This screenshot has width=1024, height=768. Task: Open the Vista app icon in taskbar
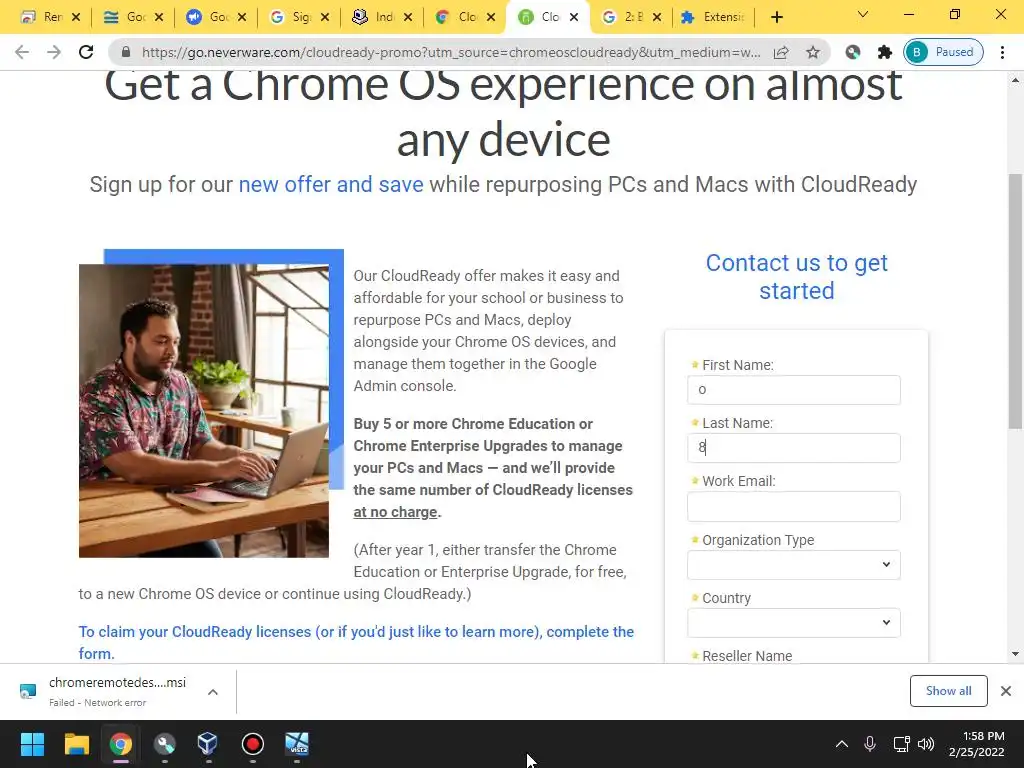coord(296,744)
